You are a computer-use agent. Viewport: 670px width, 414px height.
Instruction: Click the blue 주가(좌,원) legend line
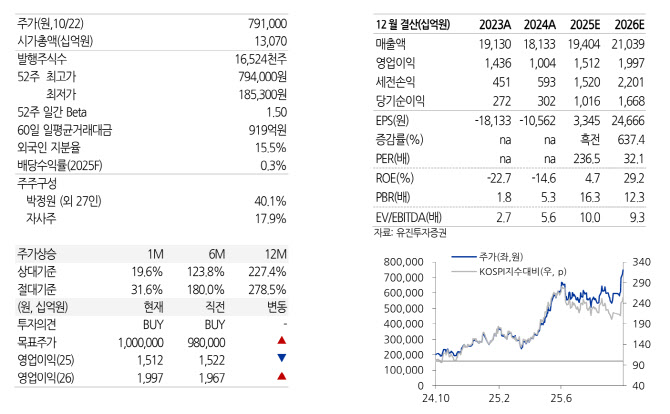point(459,258)
